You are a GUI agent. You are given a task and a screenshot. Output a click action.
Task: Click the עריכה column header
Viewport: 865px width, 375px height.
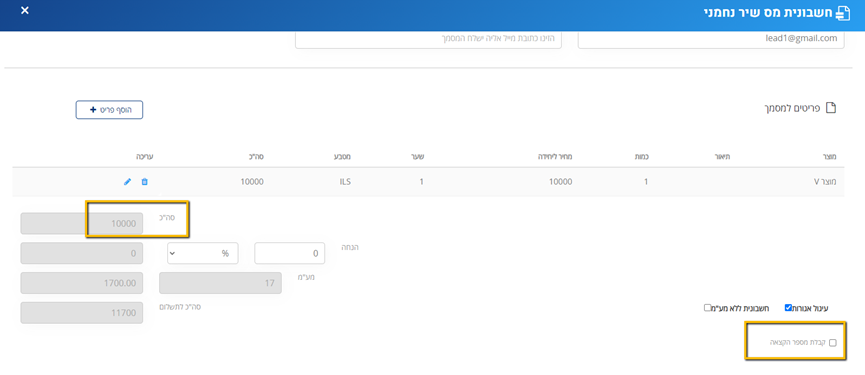coord(145,157)
